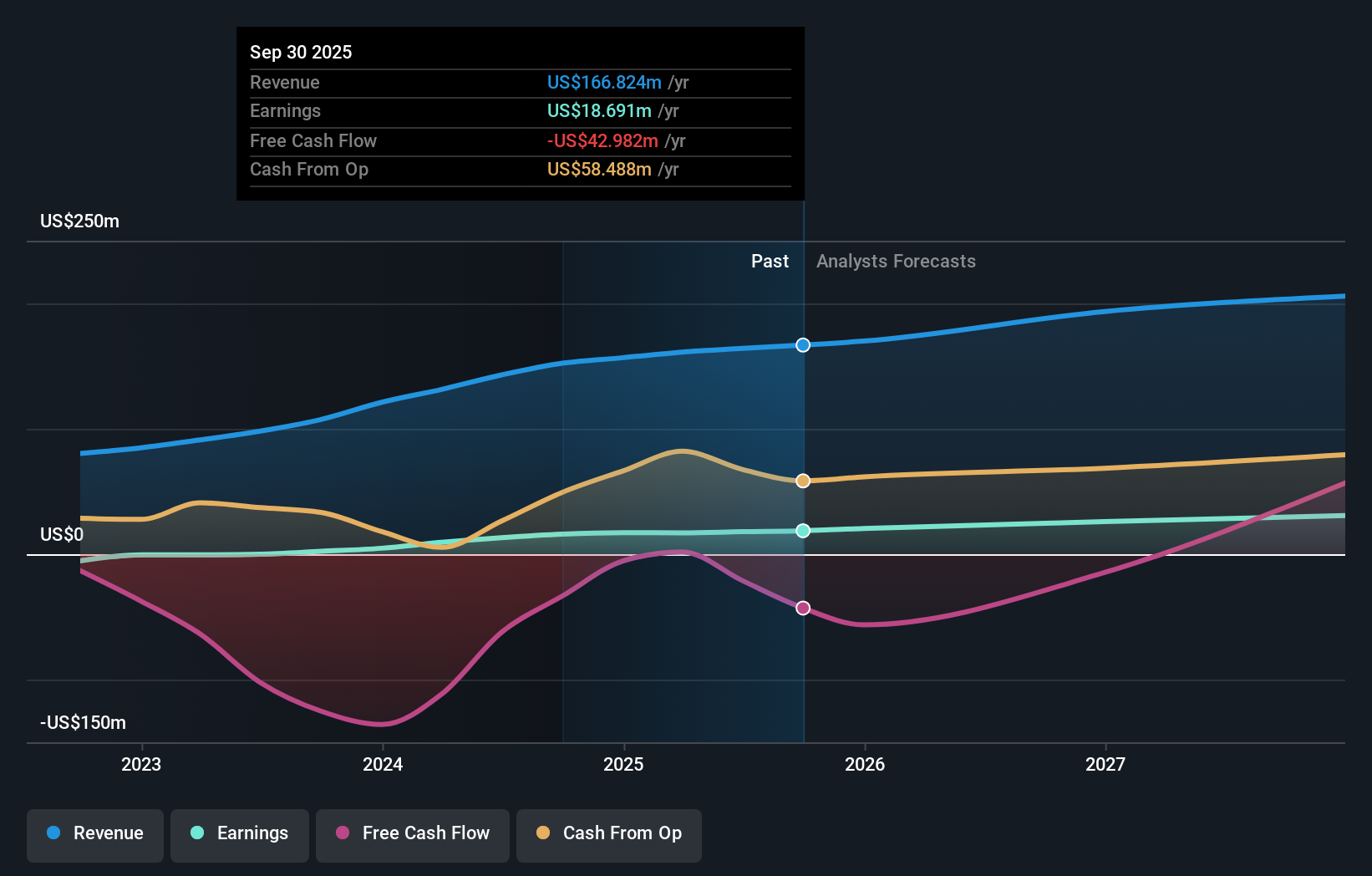Viewport: 1372px width, 876px height.
Task: Toggle the Revenue series visibility
Action: (x=94, y=834)
